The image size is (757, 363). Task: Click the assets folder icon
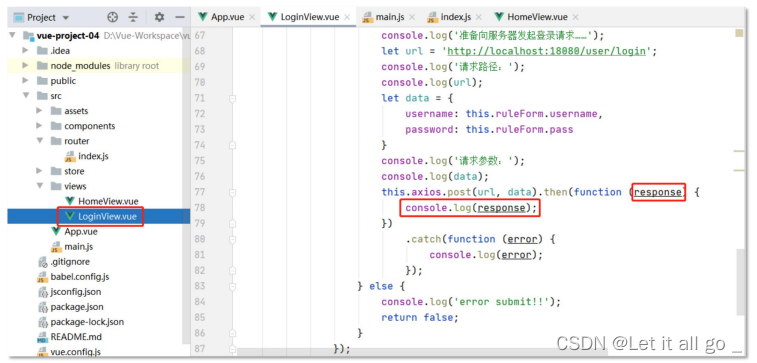pyautogui.click(x=56, y=111)
